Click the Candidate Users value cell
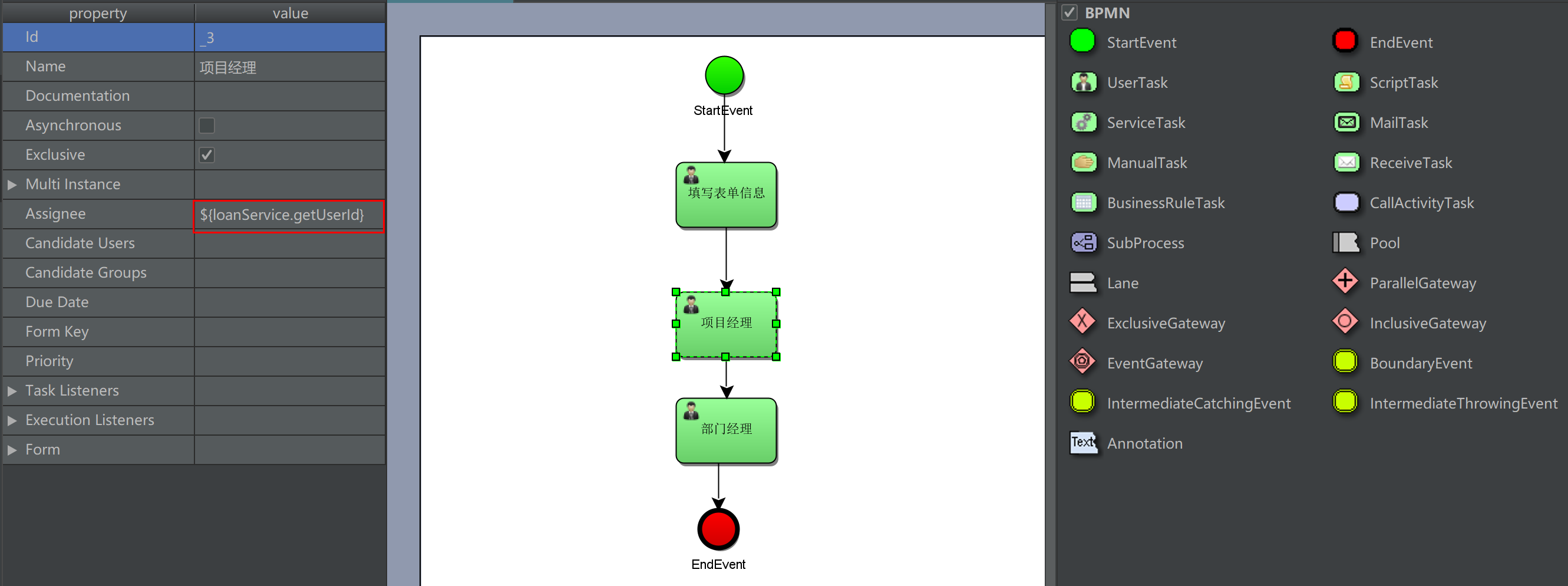The image size is (1568, 586). (290, 243)
